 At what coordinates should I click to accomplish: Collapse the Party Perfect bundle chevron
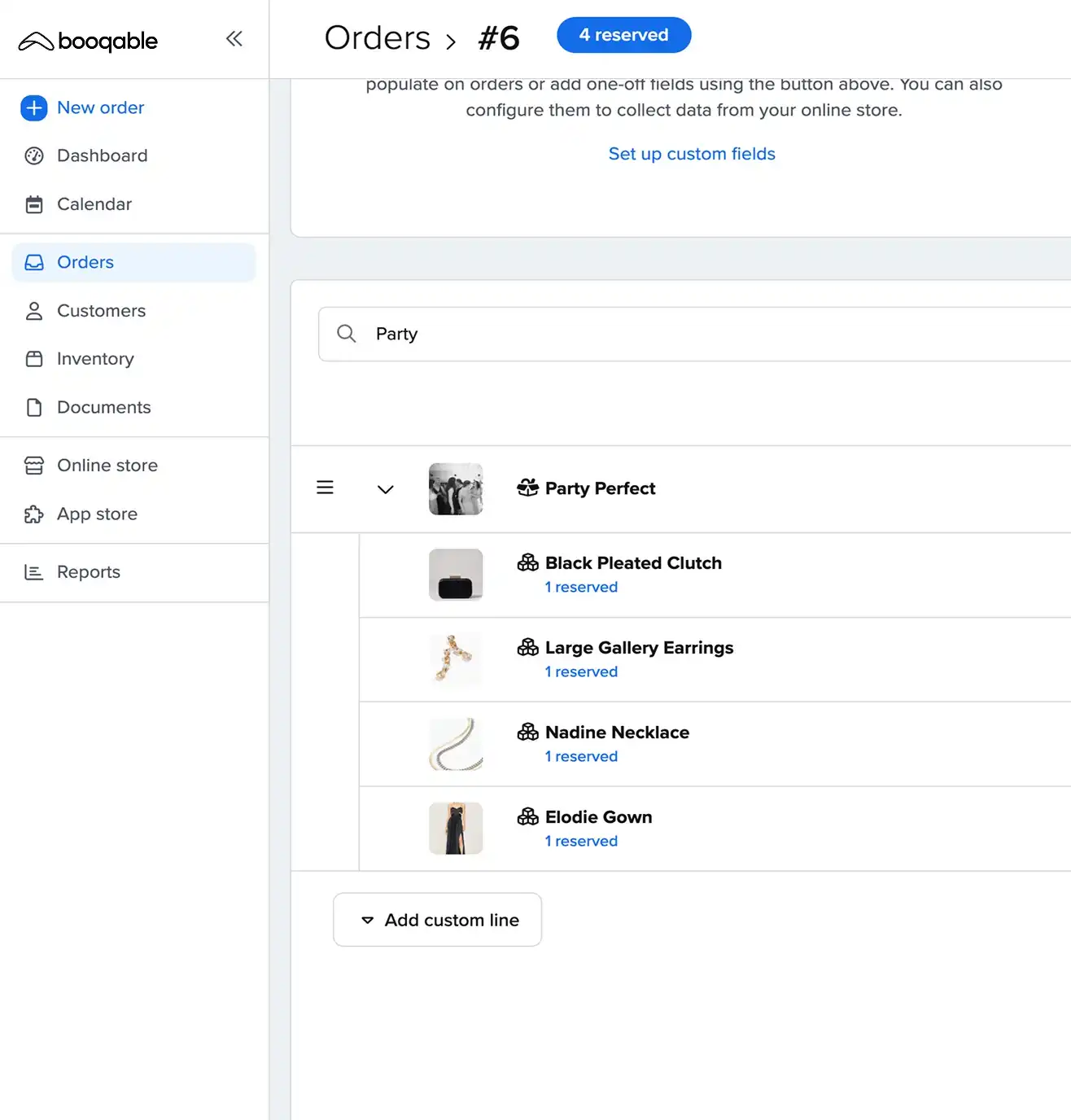tap(386, 489)
